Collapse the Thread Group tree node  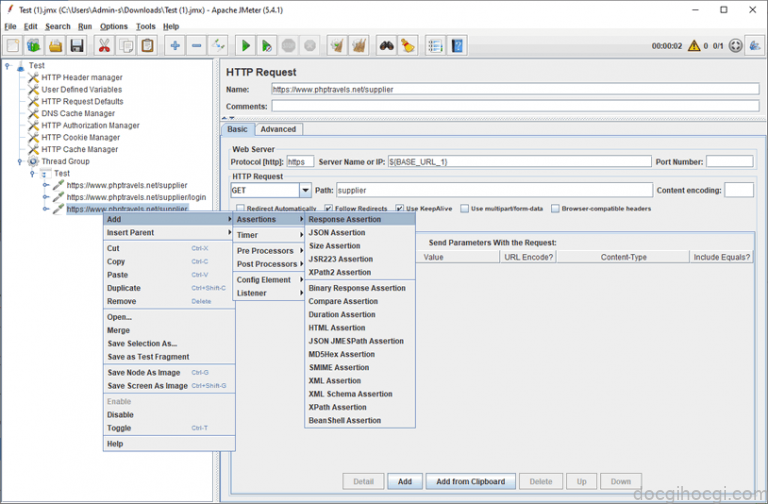coord(20,162)
